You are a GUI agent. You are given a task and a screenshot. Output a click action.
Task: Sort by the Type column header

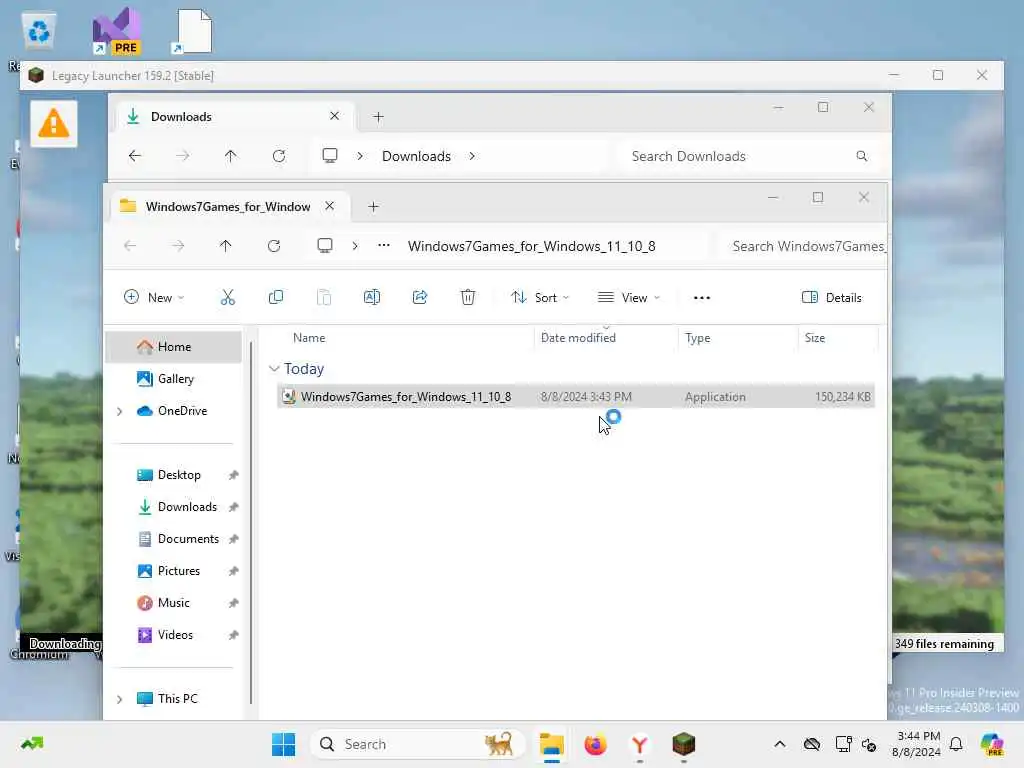click(697, 338)
